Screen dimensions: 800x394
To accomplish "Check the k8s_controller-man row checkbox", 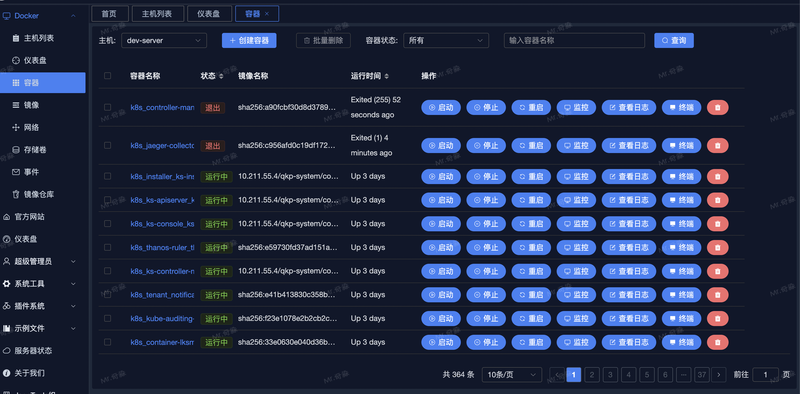I will pos(108,107).
